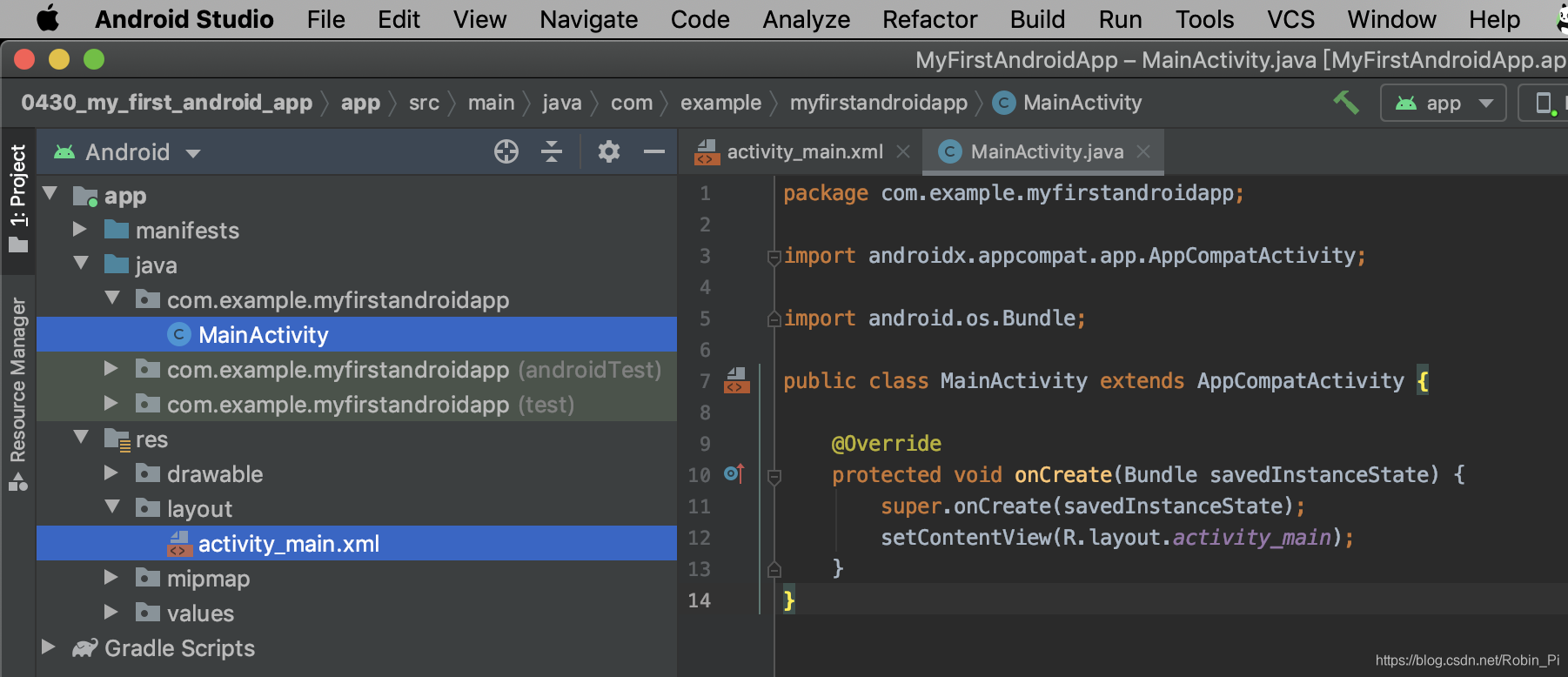Click the res folder icon
1568x677 pixels.
coord(117,439)
